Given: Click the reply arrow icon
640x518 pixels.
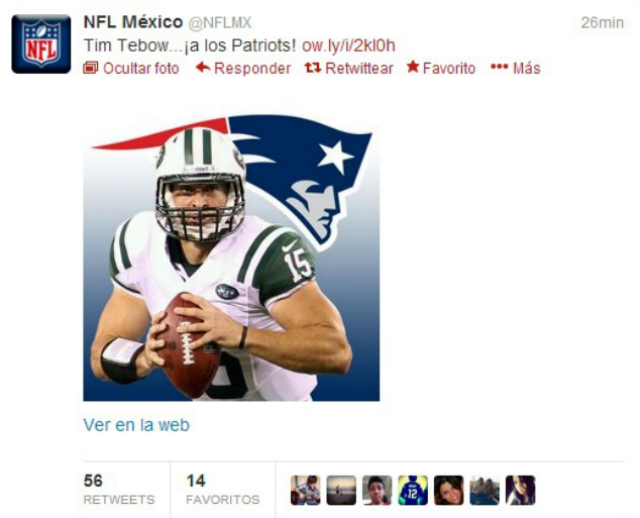Looking at the screenshot, I should pyautogui.click(x=203, y=67).
